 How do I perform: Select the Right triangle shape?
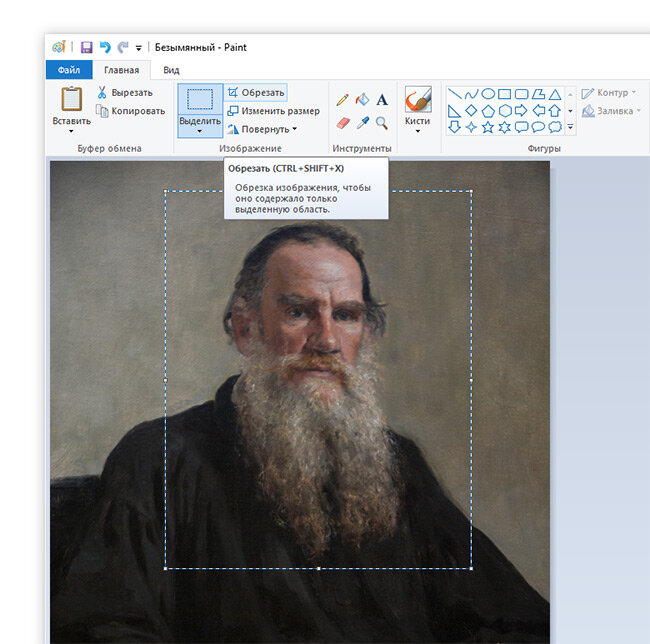click(455, 111)
